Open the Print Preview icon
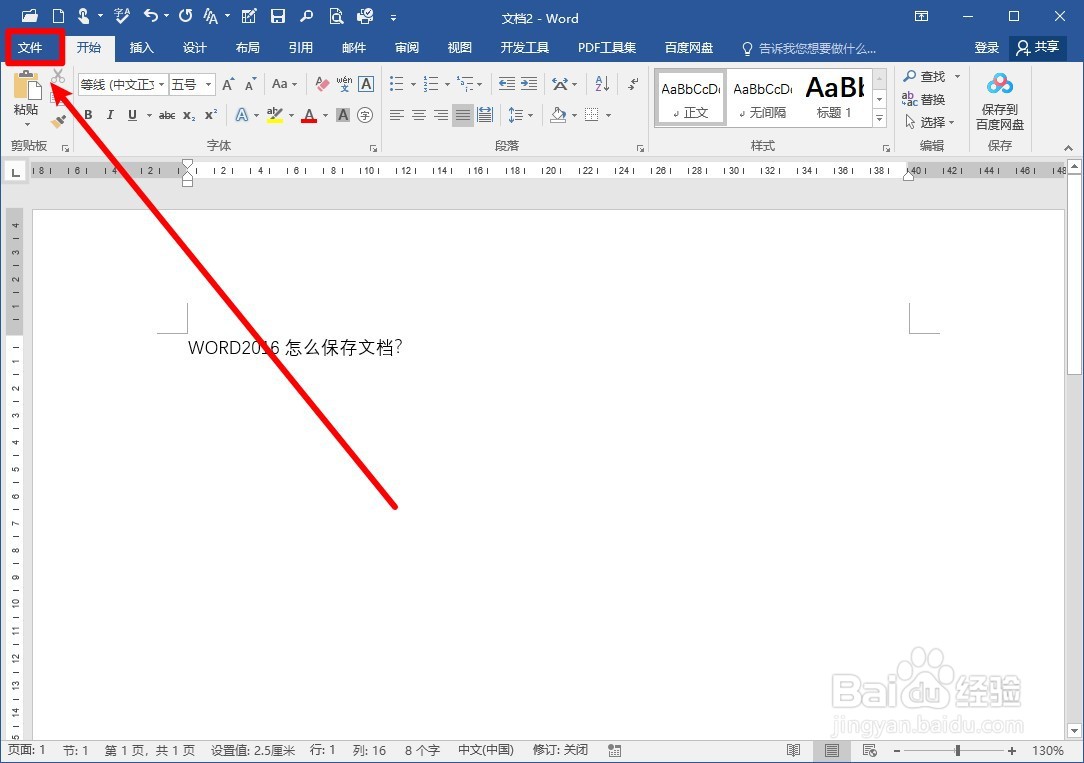The image size is (1084, 763). pyautogui.click(x=336, y=16)
